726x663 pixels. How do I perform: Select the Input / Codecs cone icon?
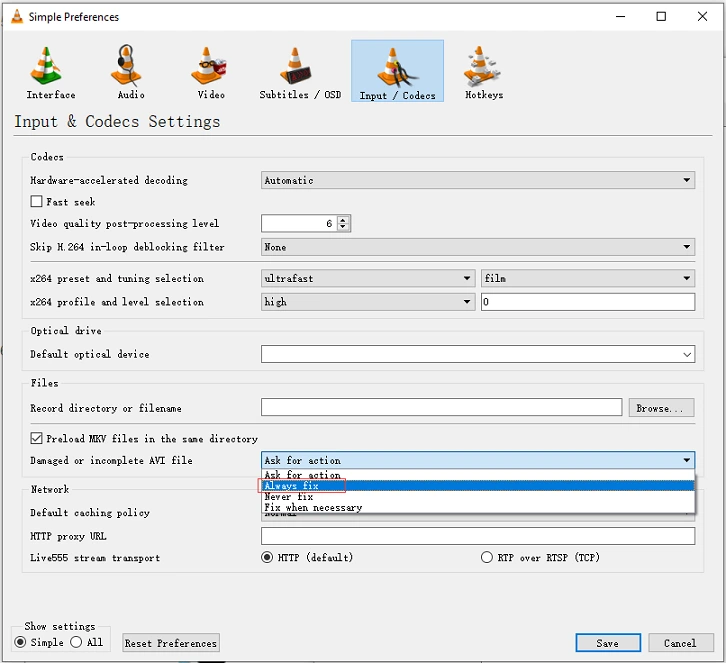click(x=397, y=71)
